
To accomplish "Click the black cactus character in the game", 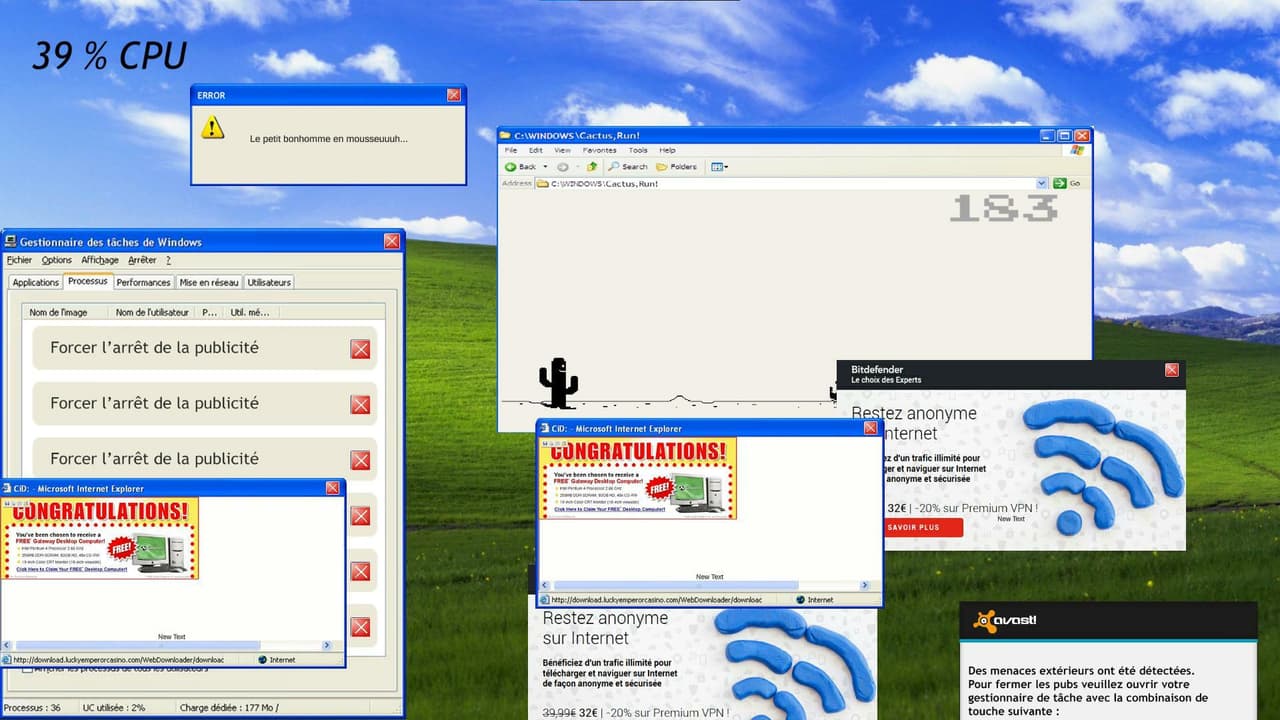I will pos(558,383).
